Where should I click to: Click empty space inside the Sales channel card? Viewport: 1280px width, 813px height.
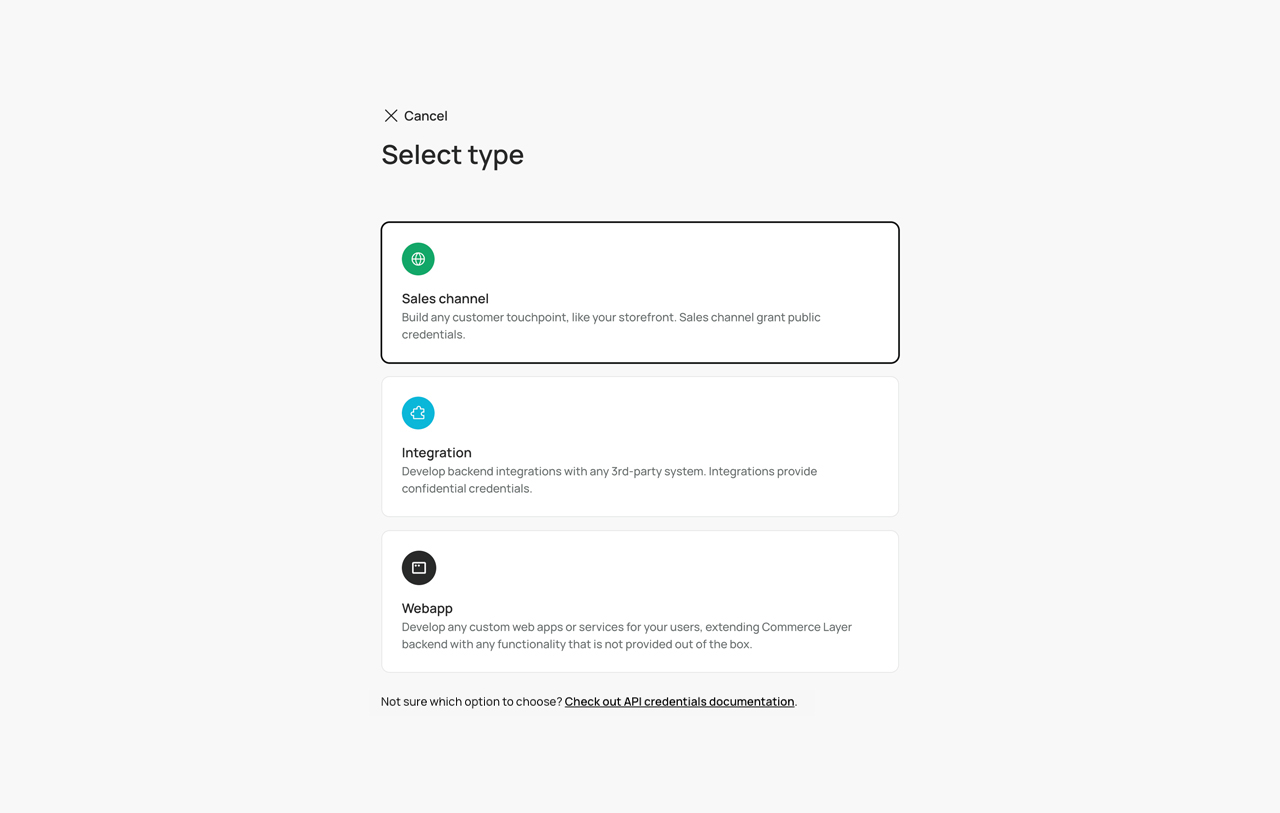(700, 262)
